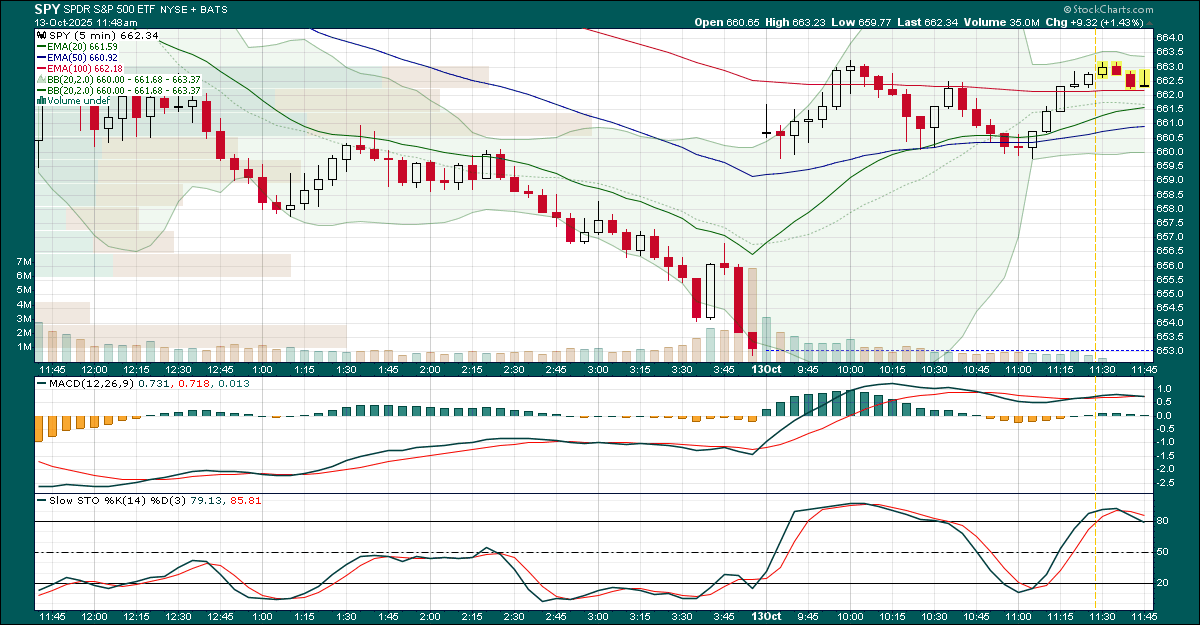Click the -1.0 label on MACD axis
The height and width of the screenshot is (625, 1200).
click(1166, 441)
